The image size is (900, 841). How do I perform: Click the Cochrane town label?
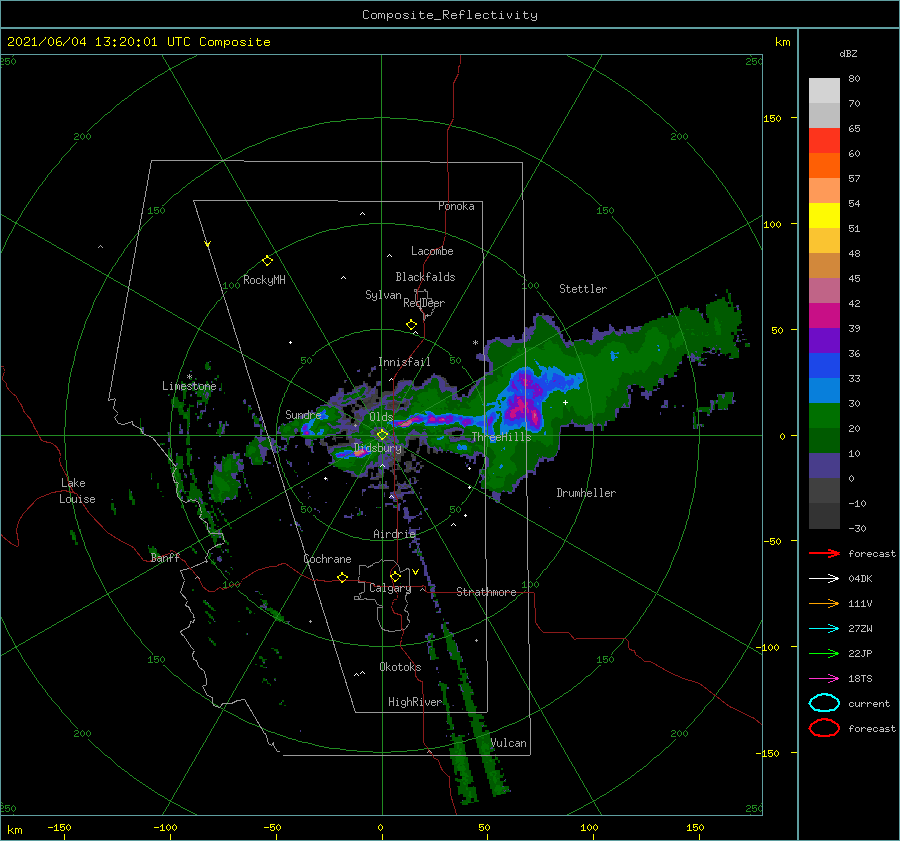point(327,559)
